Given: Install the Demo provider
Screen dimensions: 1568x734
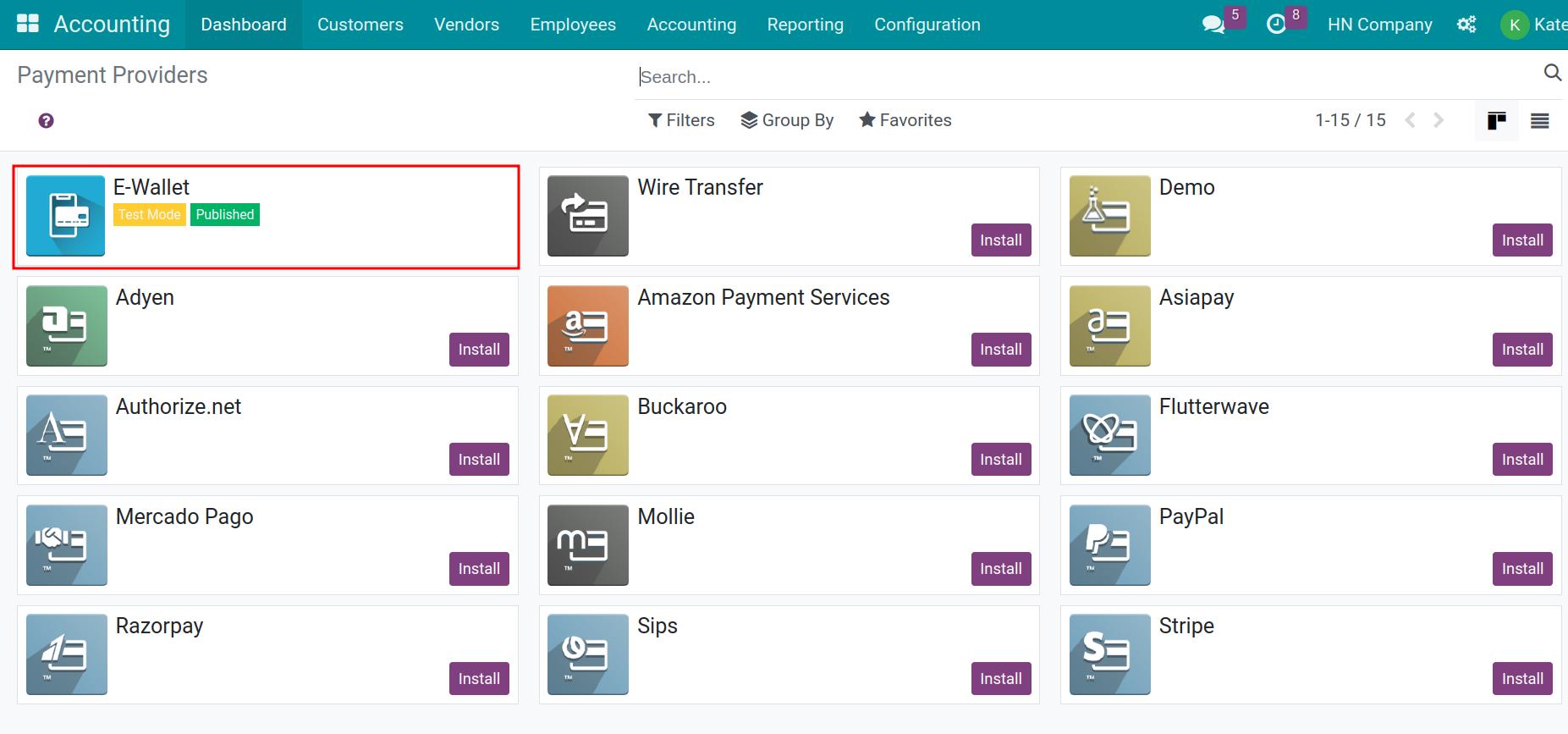Looking at the screenshot, I should click(x=1522, y=240).
